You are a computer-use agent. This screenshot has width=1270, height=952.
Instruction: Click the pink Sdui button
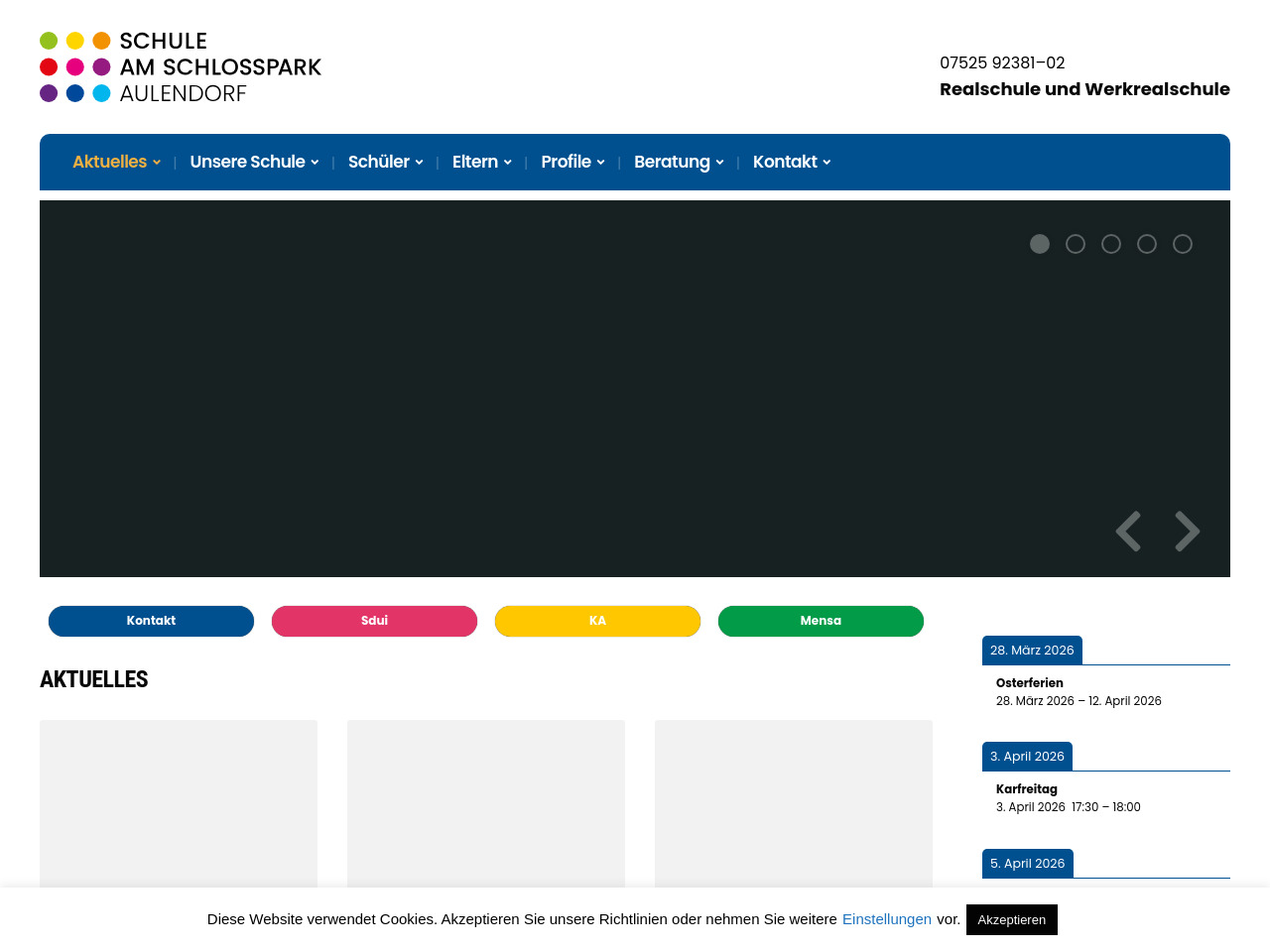click(374, 621)
